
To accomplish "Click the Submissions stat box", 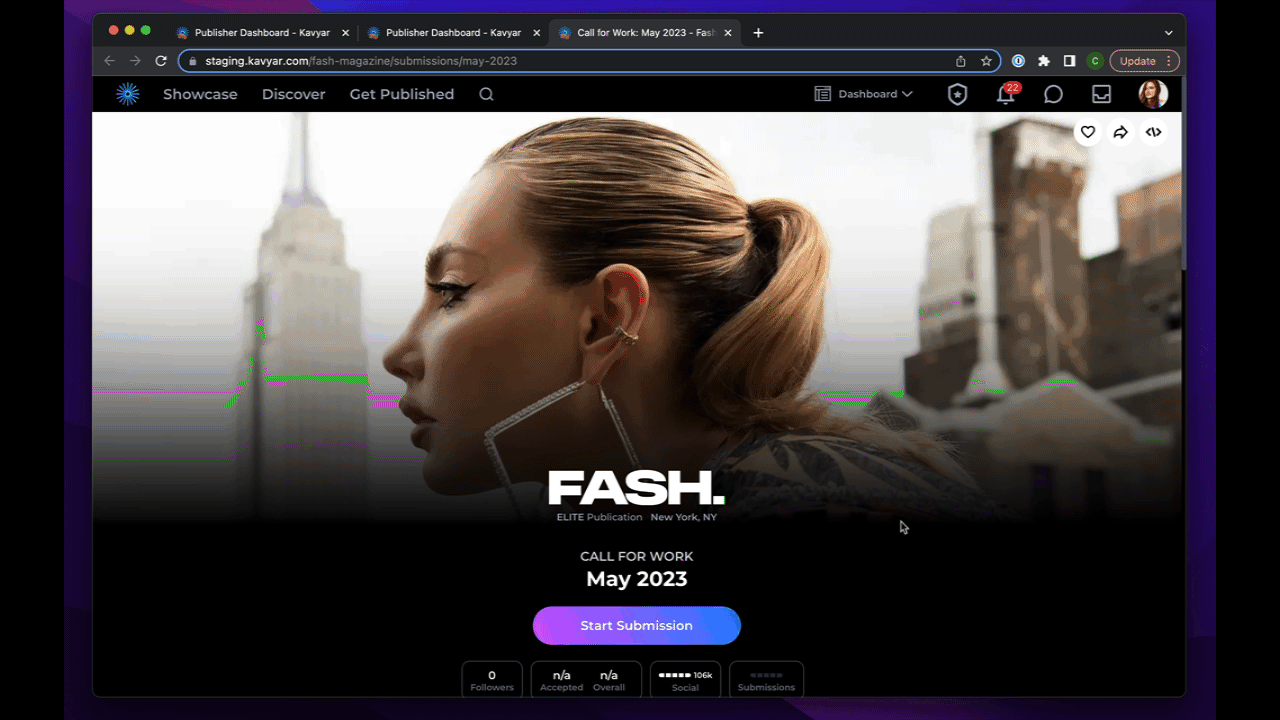I will click(x=766, y=680).
